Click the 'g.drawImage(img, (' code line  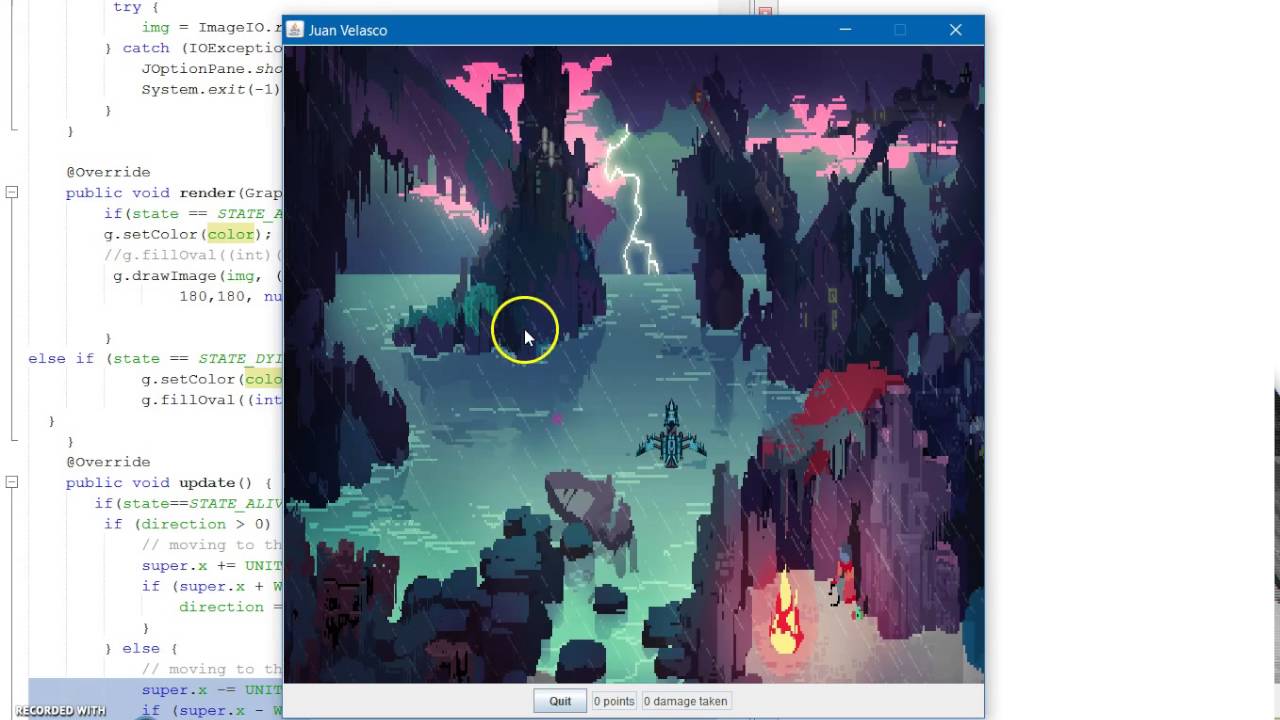(198, 276)
